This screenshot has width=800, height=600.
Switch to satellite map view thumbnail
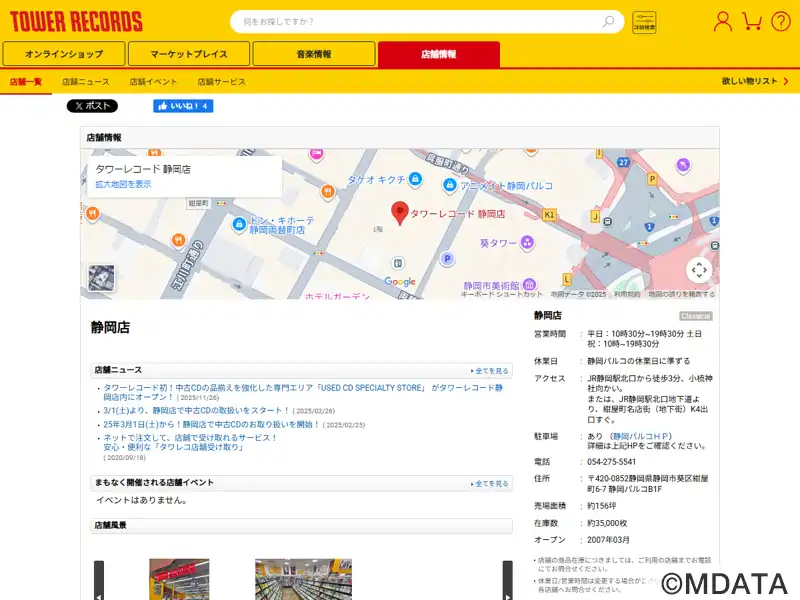click(x=101, y=278)
